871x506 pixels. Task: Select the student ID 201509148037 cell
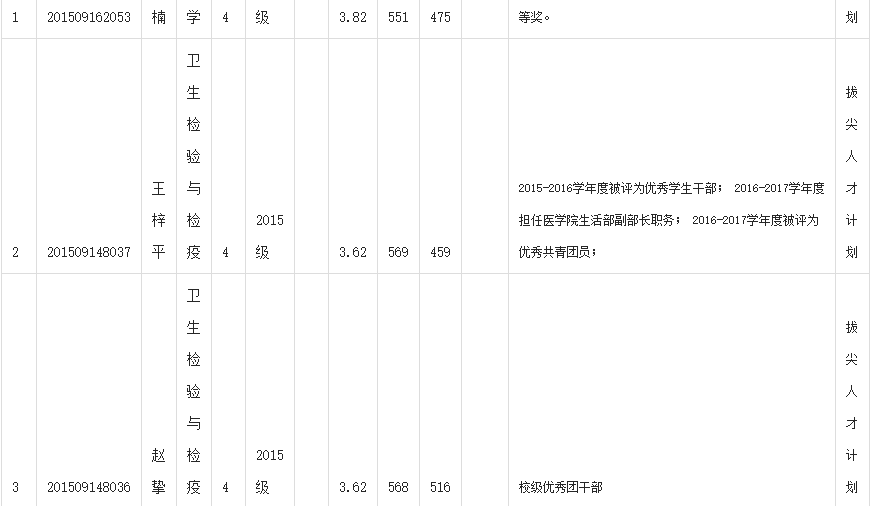[89, 253]
